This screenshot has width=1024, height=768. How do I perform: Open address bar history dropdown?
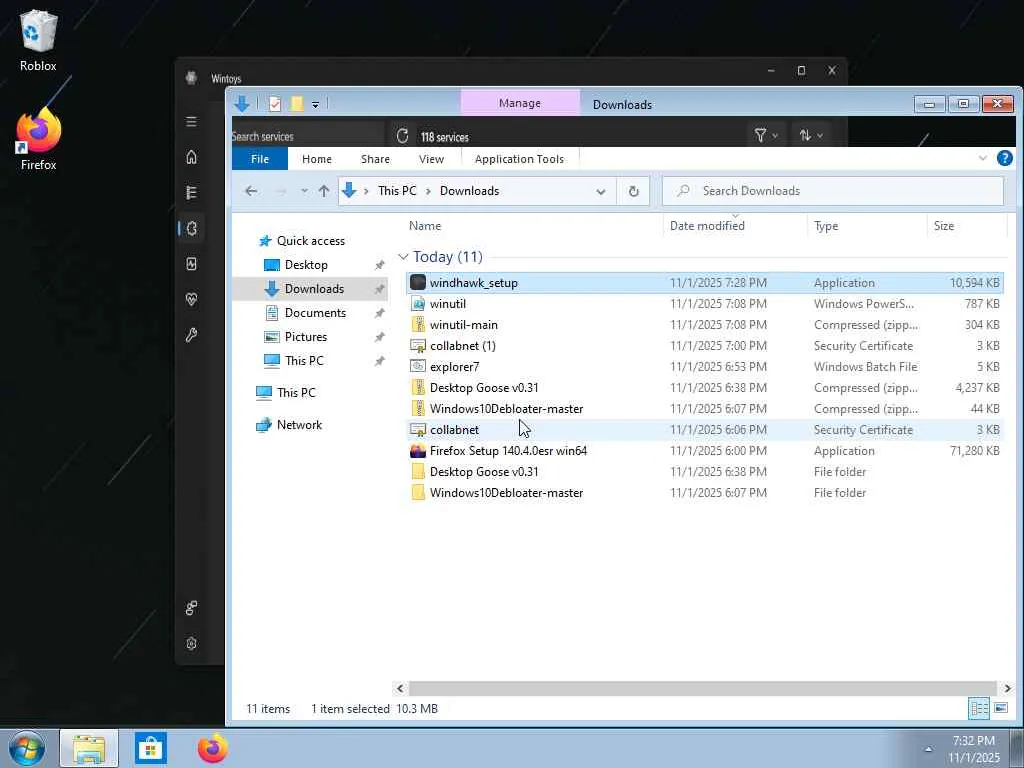pyautogui.click(x=601, y=191)
